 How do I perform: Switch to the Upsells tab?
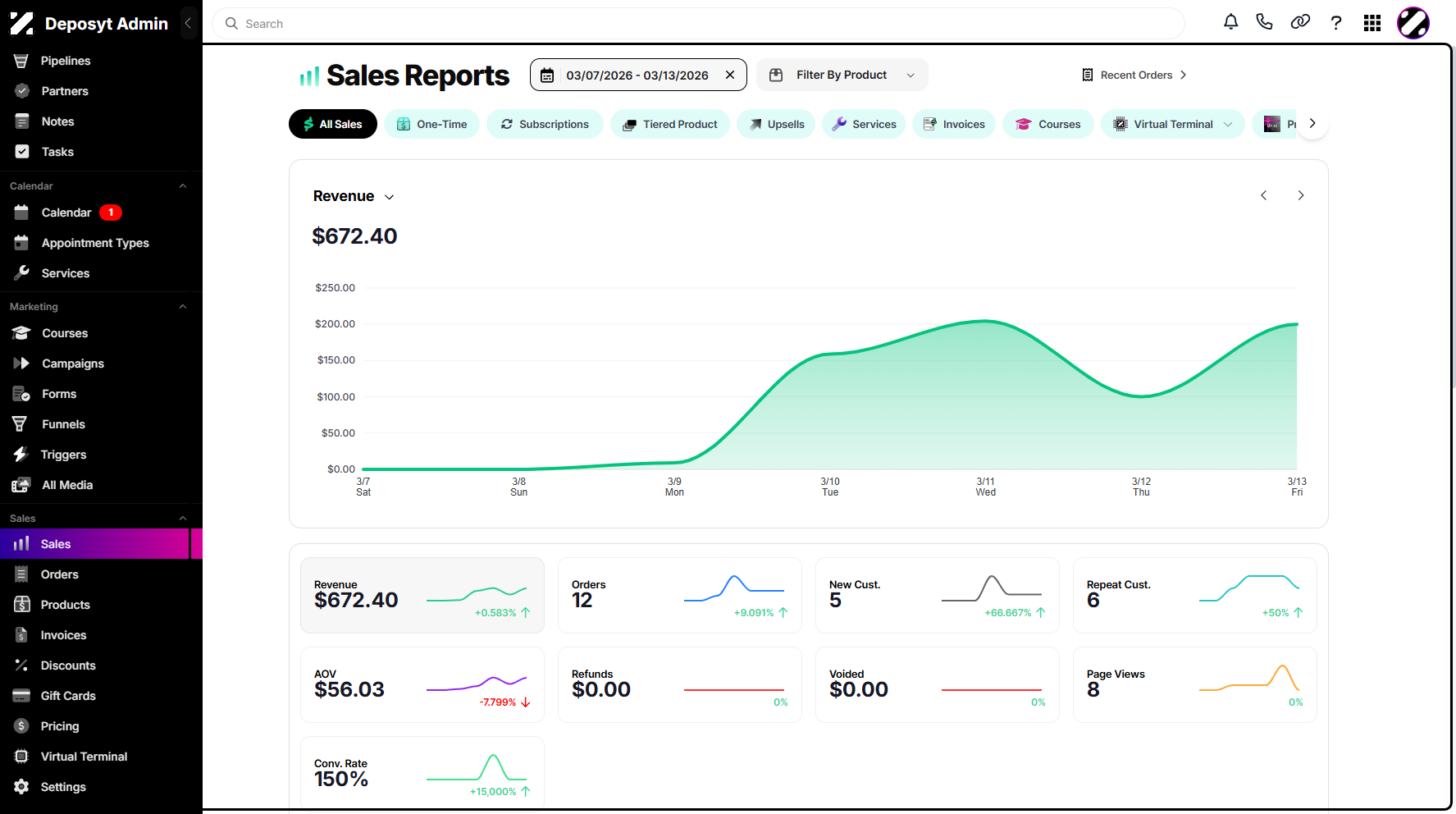[x=776, y=124]
